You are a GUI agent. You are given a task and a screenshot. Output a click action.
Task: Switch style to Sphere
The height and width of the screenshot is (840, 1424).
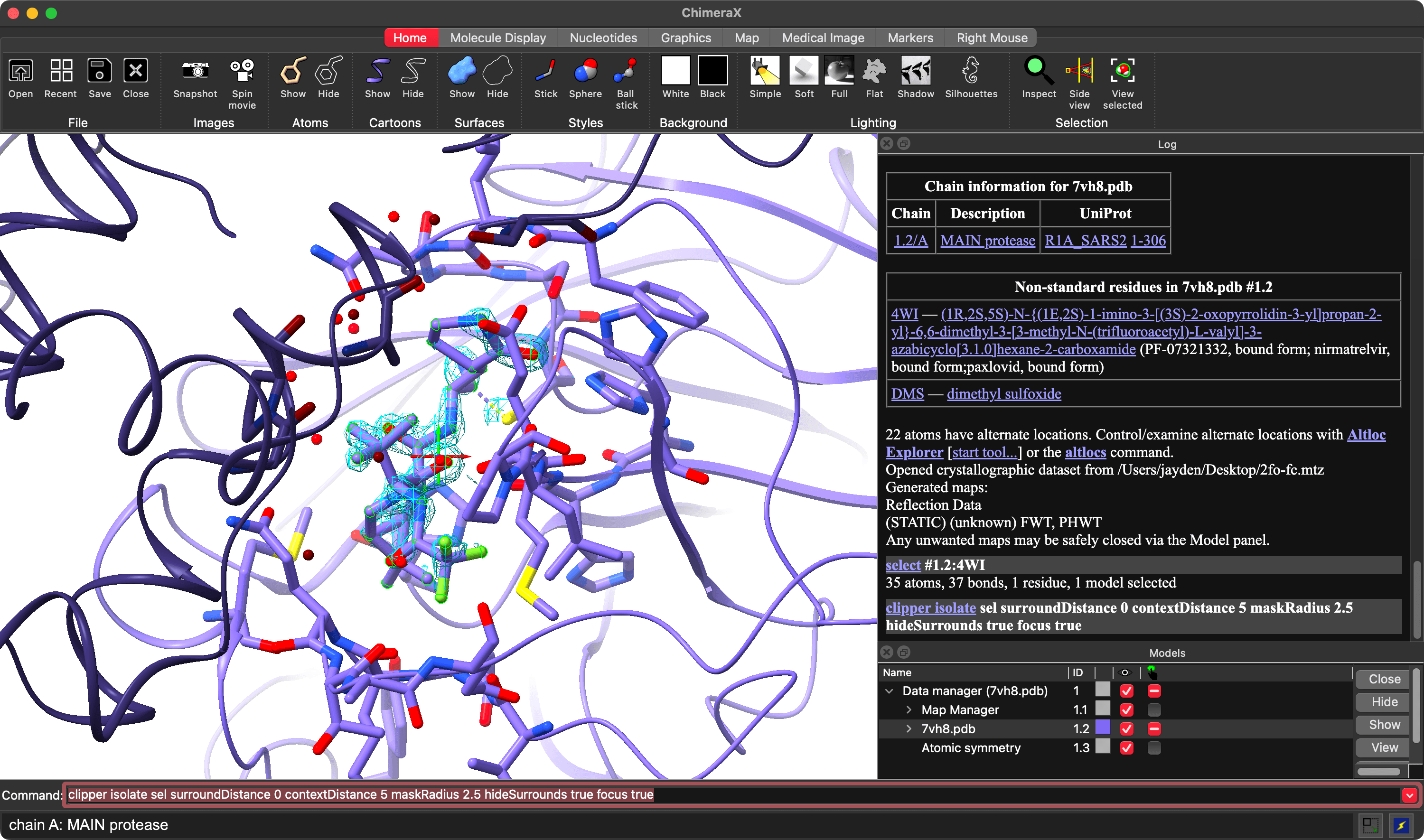pyautogui.click(x=585, y=71)
